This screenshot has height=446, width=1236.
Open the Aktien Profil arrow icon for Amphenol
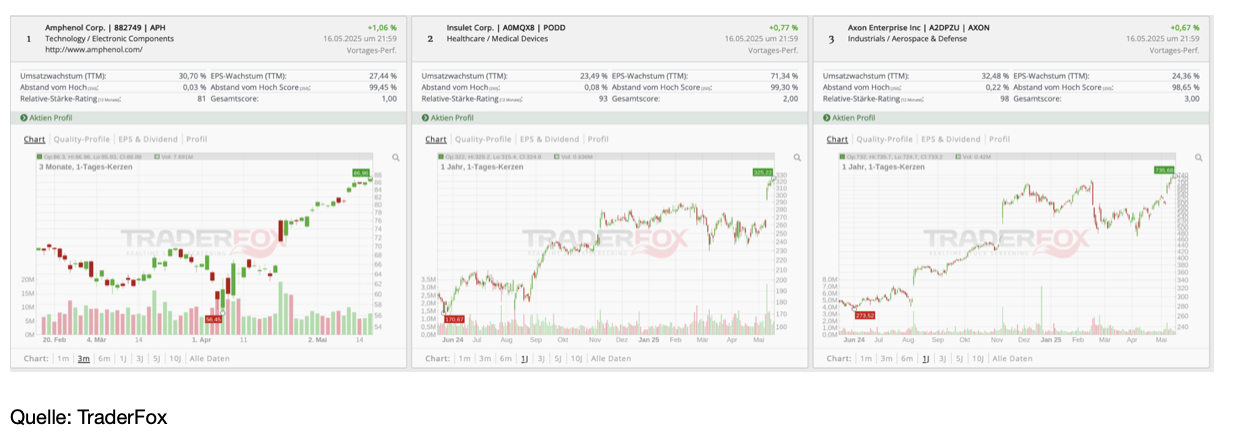click(24, 118)
